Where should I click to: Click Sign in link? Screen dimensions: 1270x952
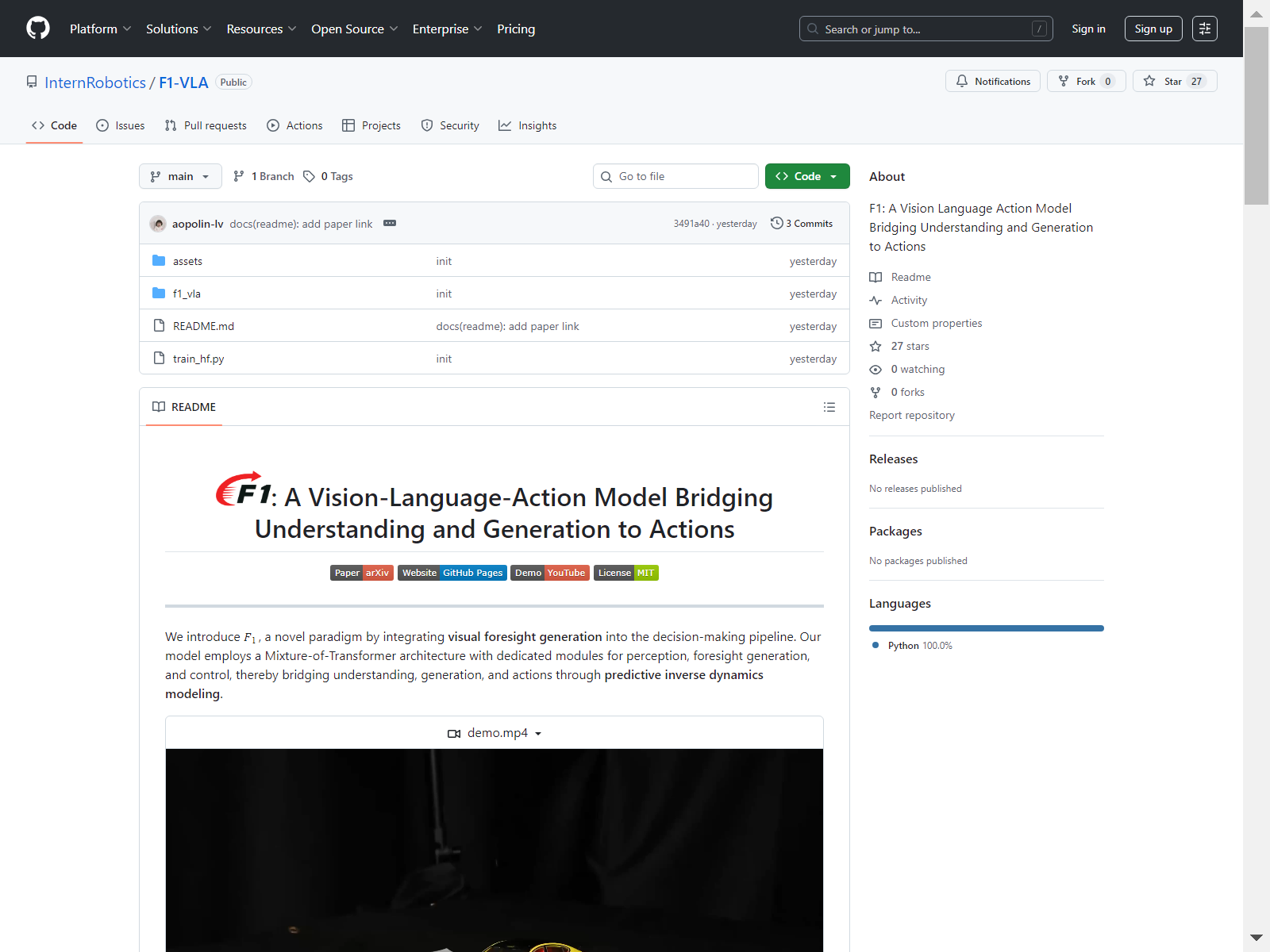tap(1088, 29)
